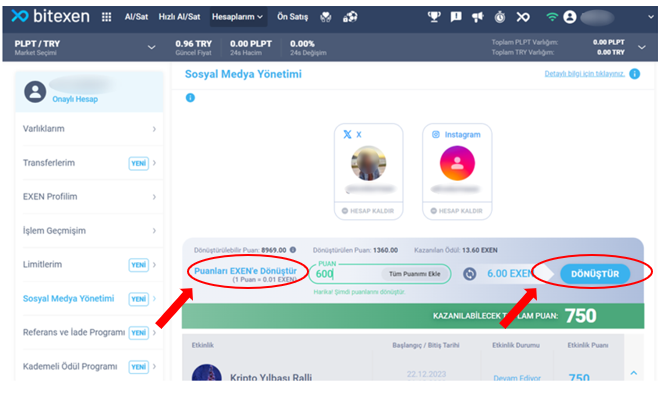Screen dimensions: 664x397
Task: Collapse the Kripto Yılbaşı Ralli event row
Action: pyautogui.click(x=634, y=373)
